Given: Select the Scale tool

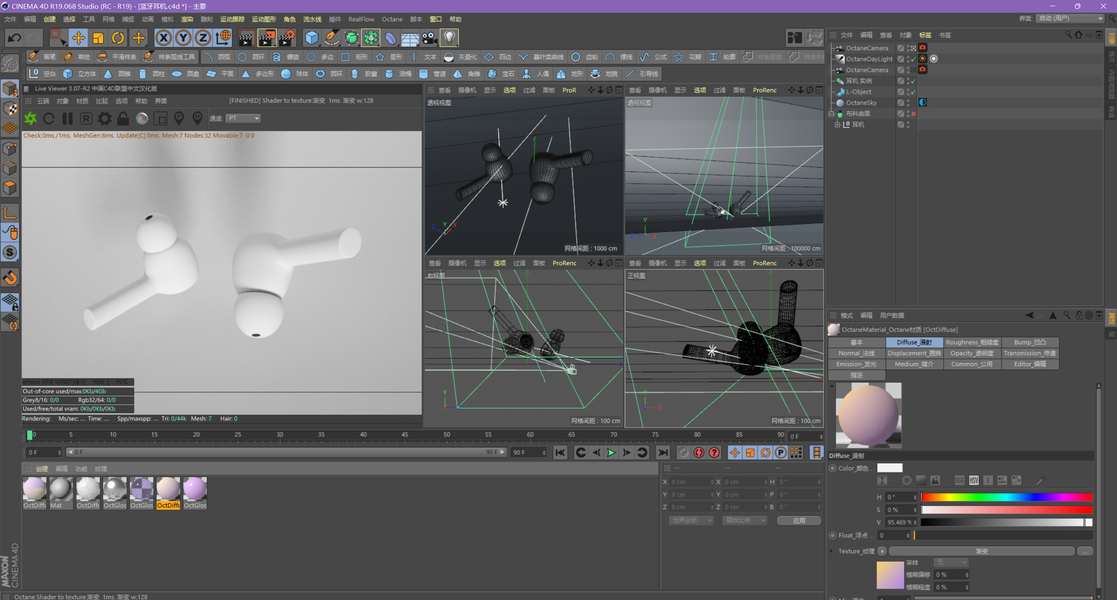Looking at the screenshot, I should [x=98, y=38].
